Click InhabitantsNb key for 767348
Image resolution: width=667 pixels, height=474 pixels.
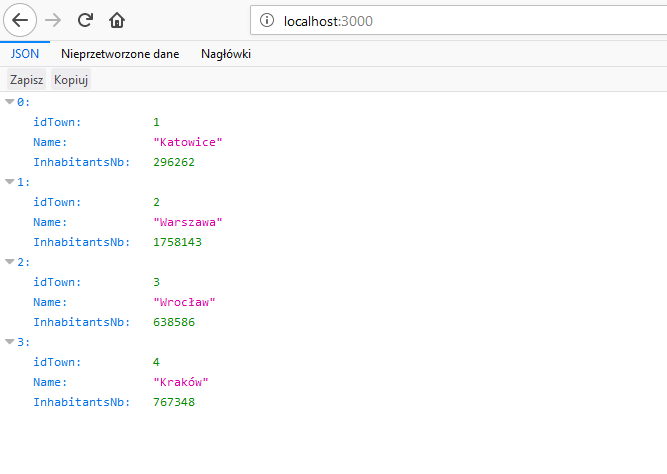click(82, 402)
